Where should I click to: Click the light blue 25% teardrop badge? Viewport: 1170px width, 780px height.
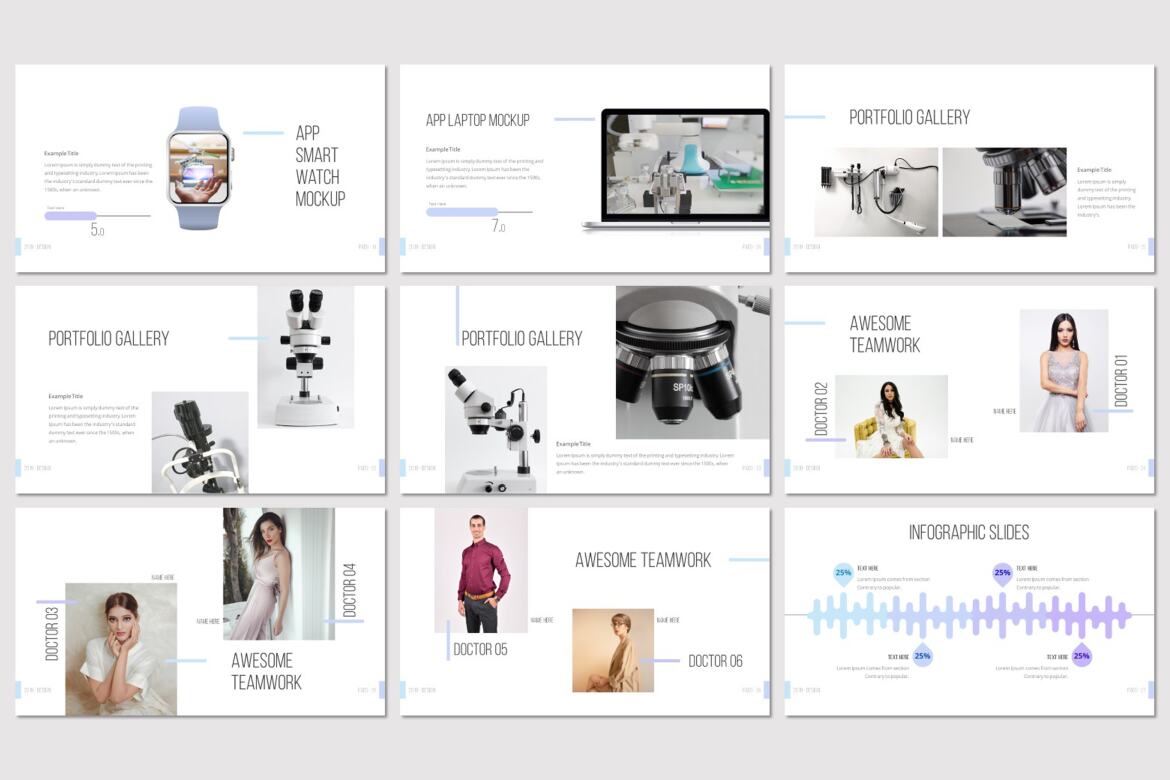(x=841, y=572)
